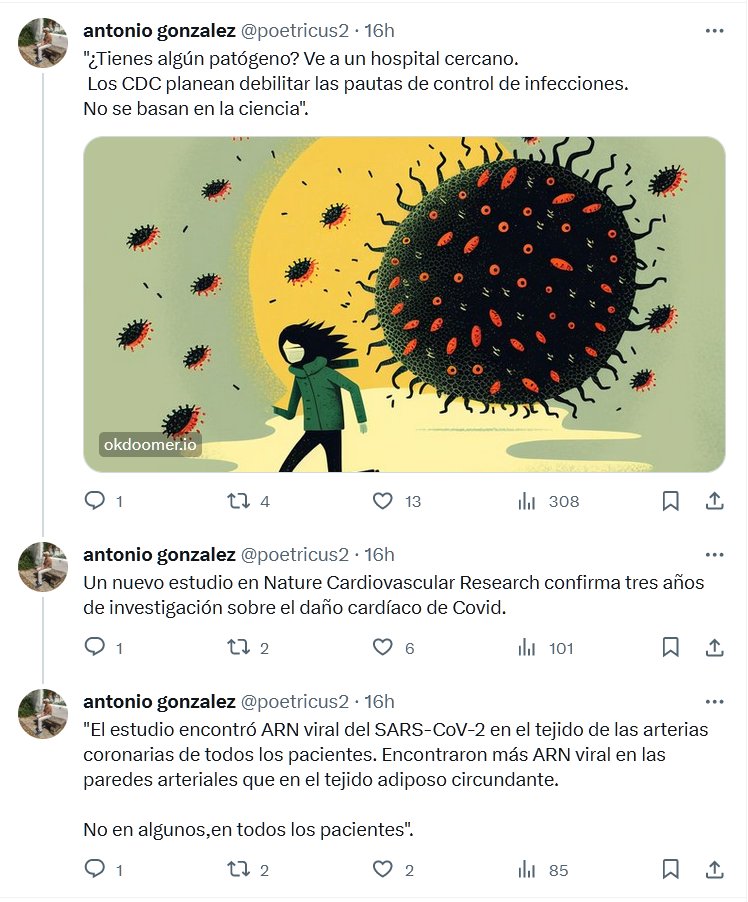Like the Nature Cardiovascular Research tweet

(383, 648)
